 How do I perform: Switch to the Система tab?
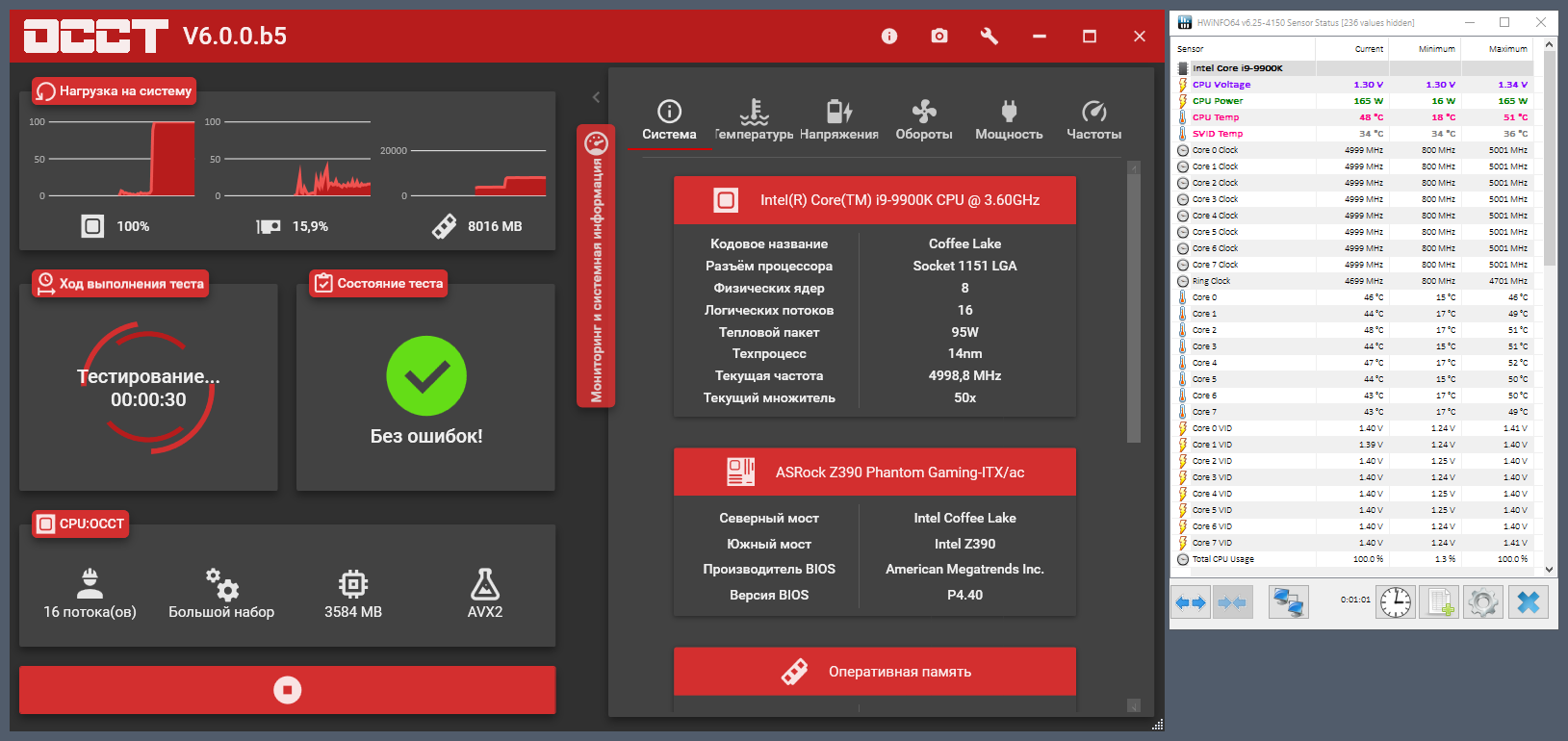(669, 120)
